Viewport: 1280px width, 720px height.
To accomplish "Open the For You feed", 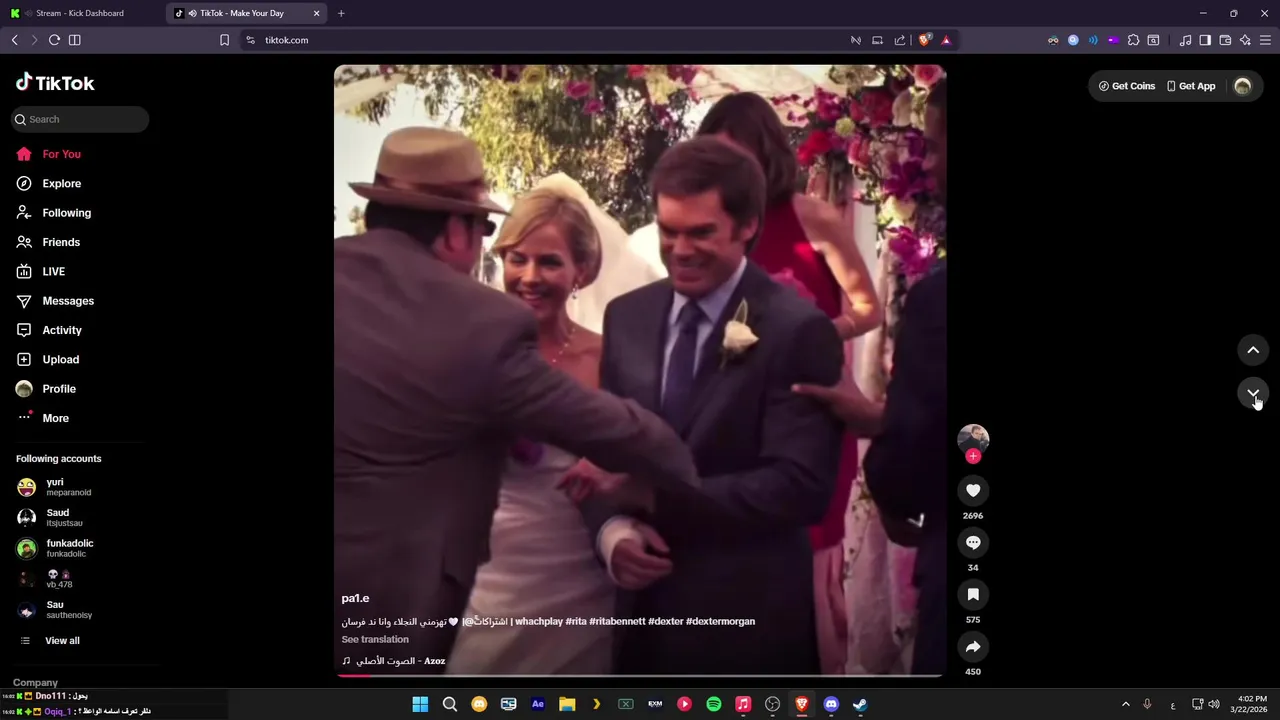I will [x=48, y=154].
